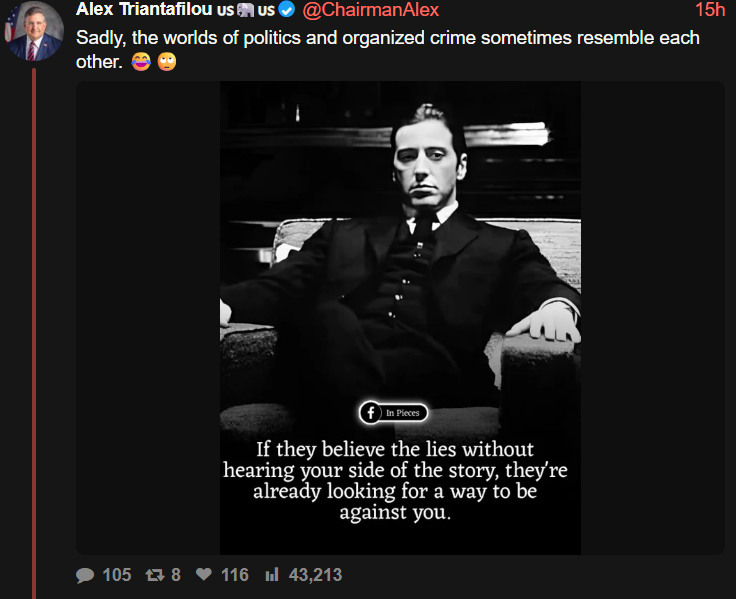The height and width of the screenshot is (599, 736).
Task: Click the retweet count of 8
Action: 176,575
